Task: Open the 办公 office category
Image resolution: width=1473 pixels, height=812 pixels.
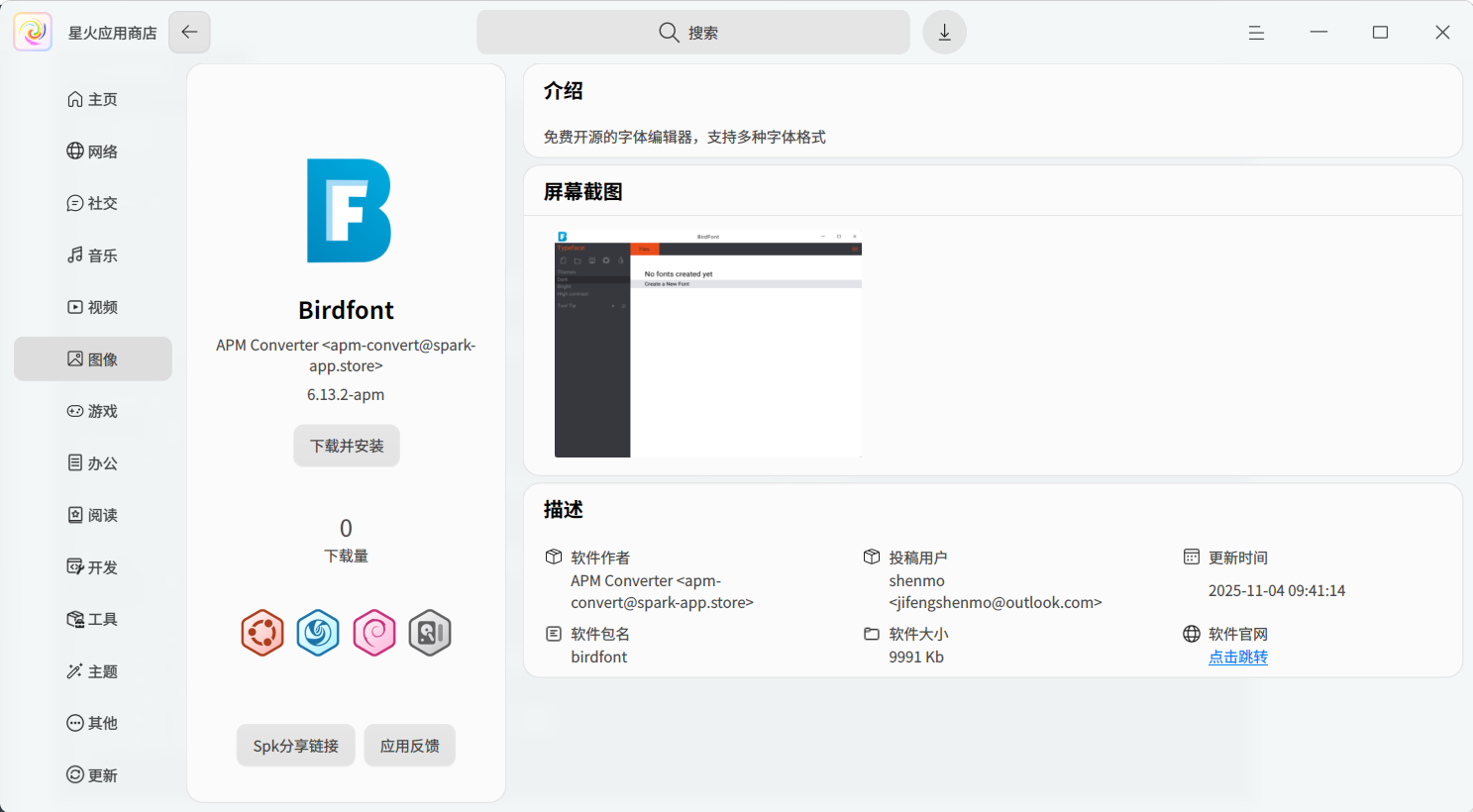Action: [93, 462]
